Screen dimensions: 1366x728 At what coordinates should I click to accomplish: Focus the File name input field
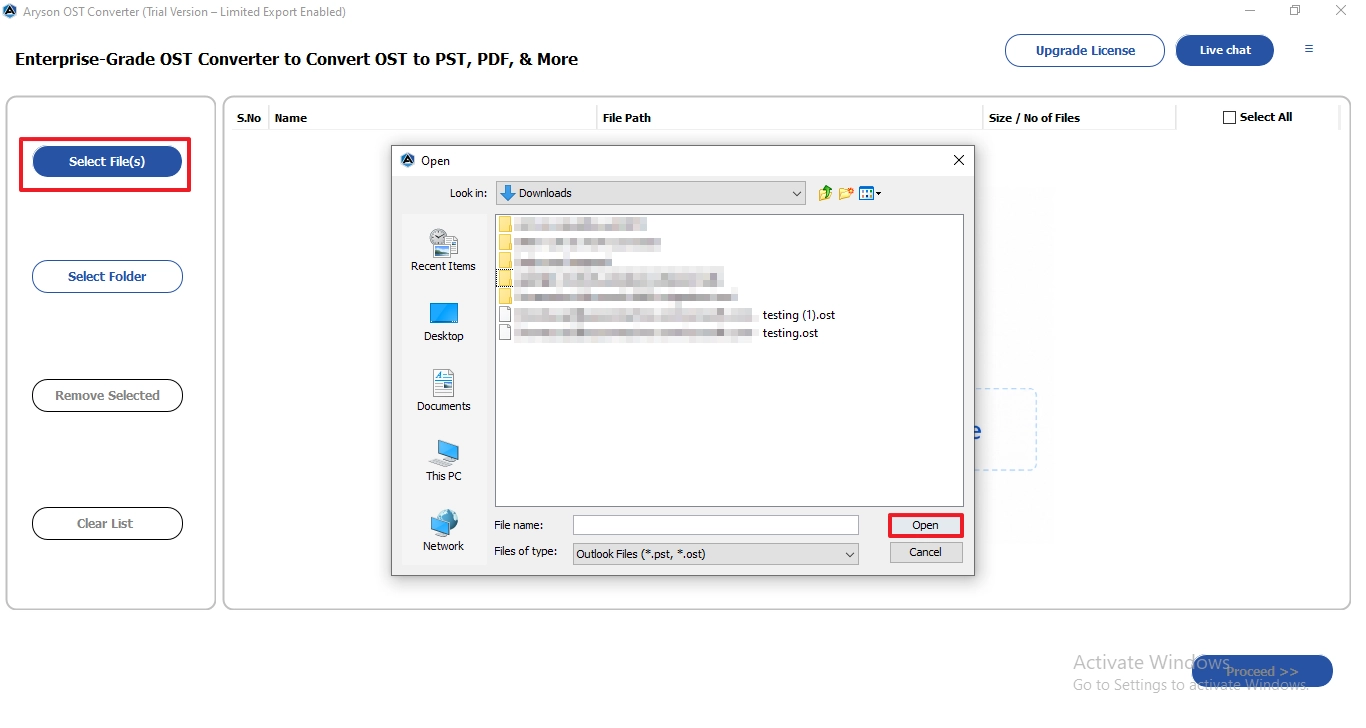[716, 525]
